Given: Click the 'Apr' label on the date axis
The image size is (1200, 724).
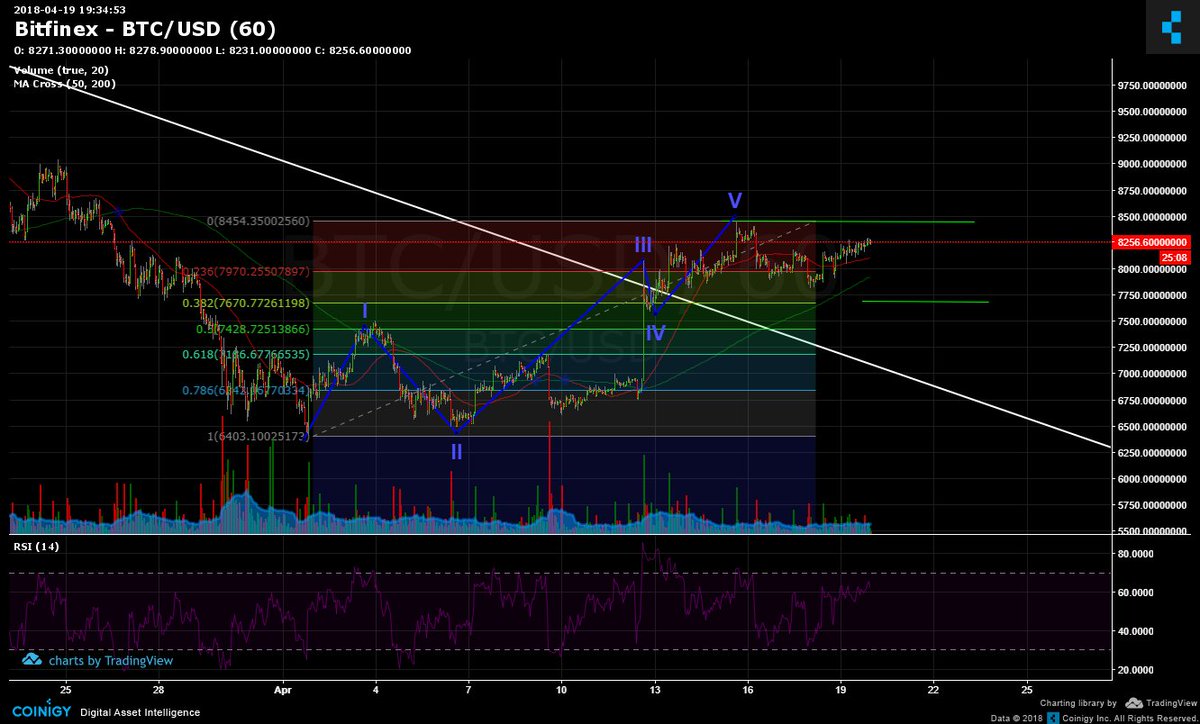Looking at the screenshot, I should coord(283,690).
